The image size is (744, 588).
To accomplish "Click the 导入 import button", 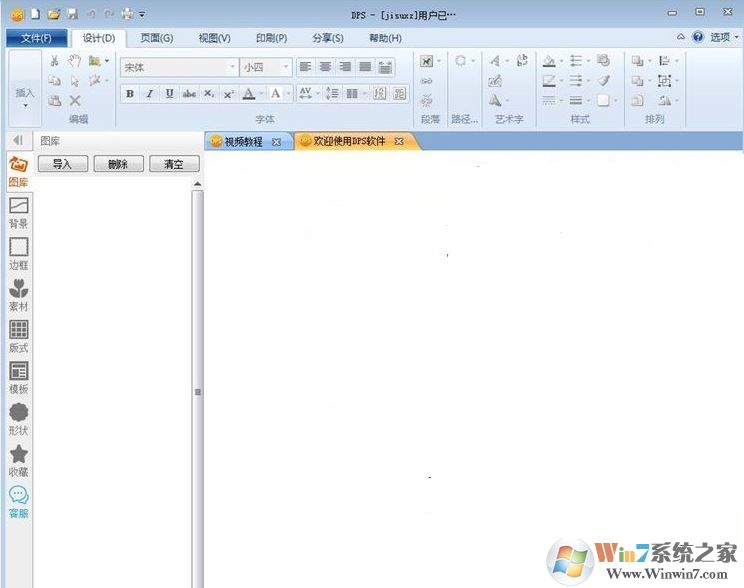I will click(x=63, y=164).
